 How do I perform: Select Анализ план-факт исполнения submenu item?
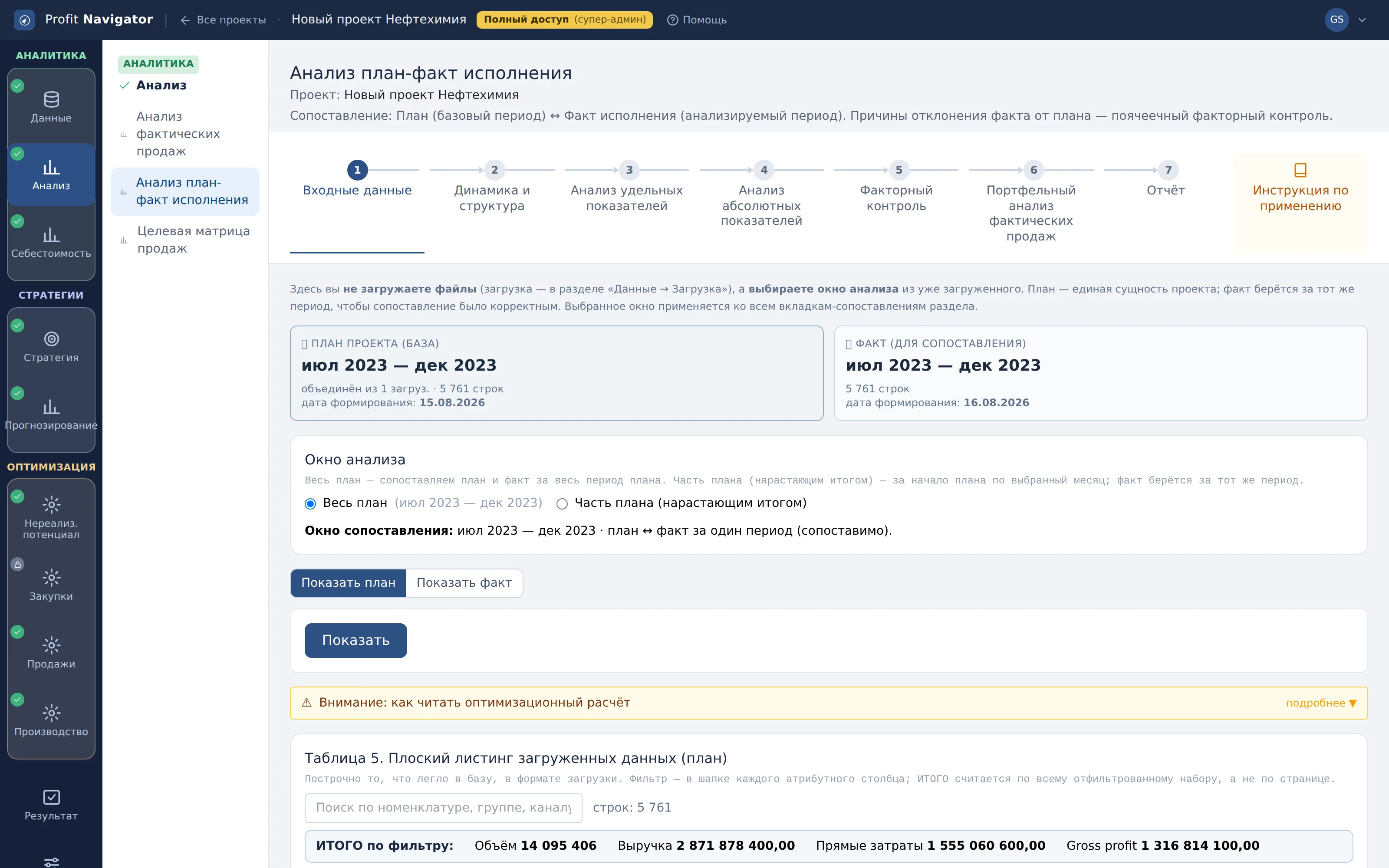coord(185,191)
